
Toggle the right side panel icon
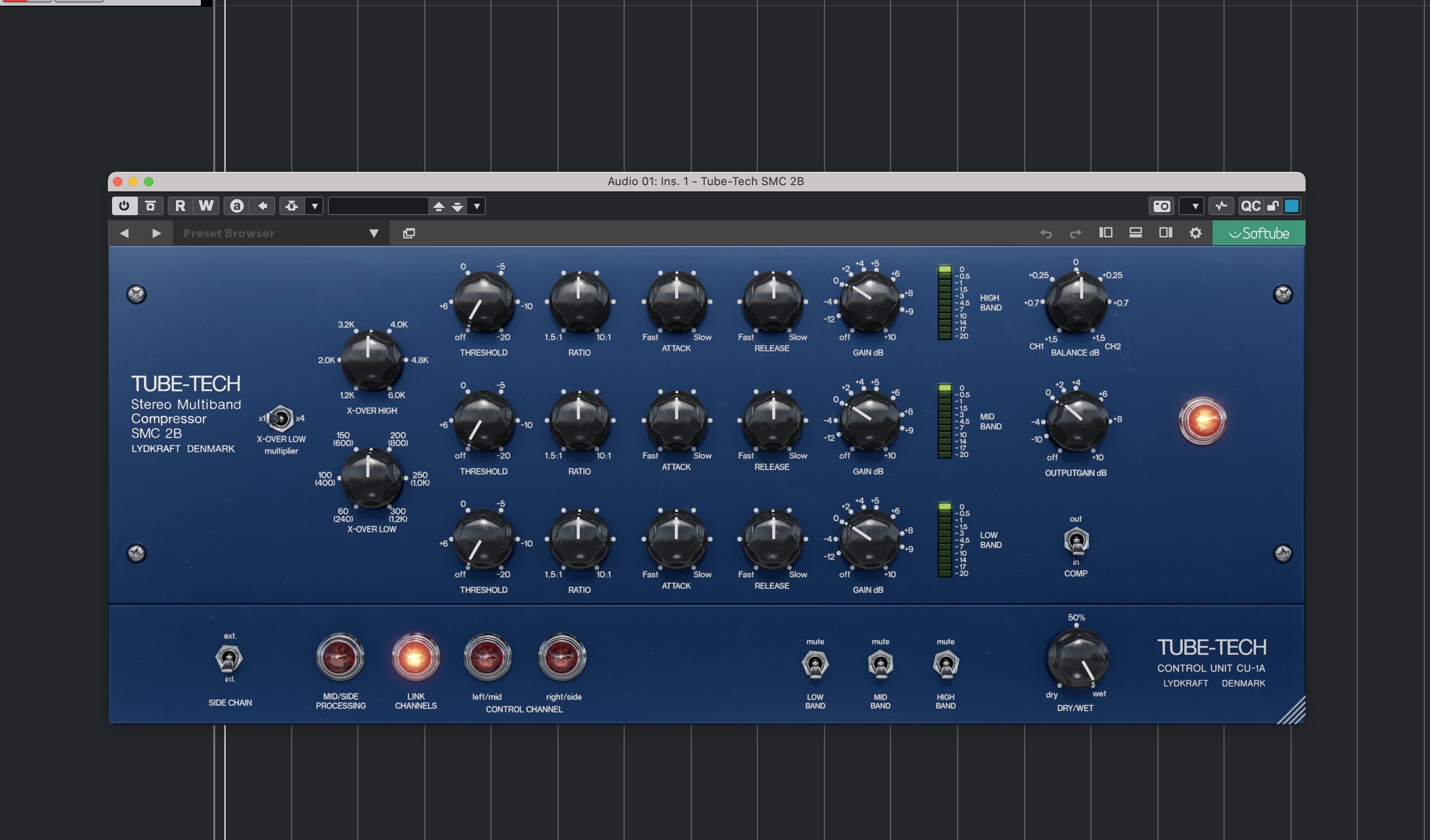coord(1166,233)
